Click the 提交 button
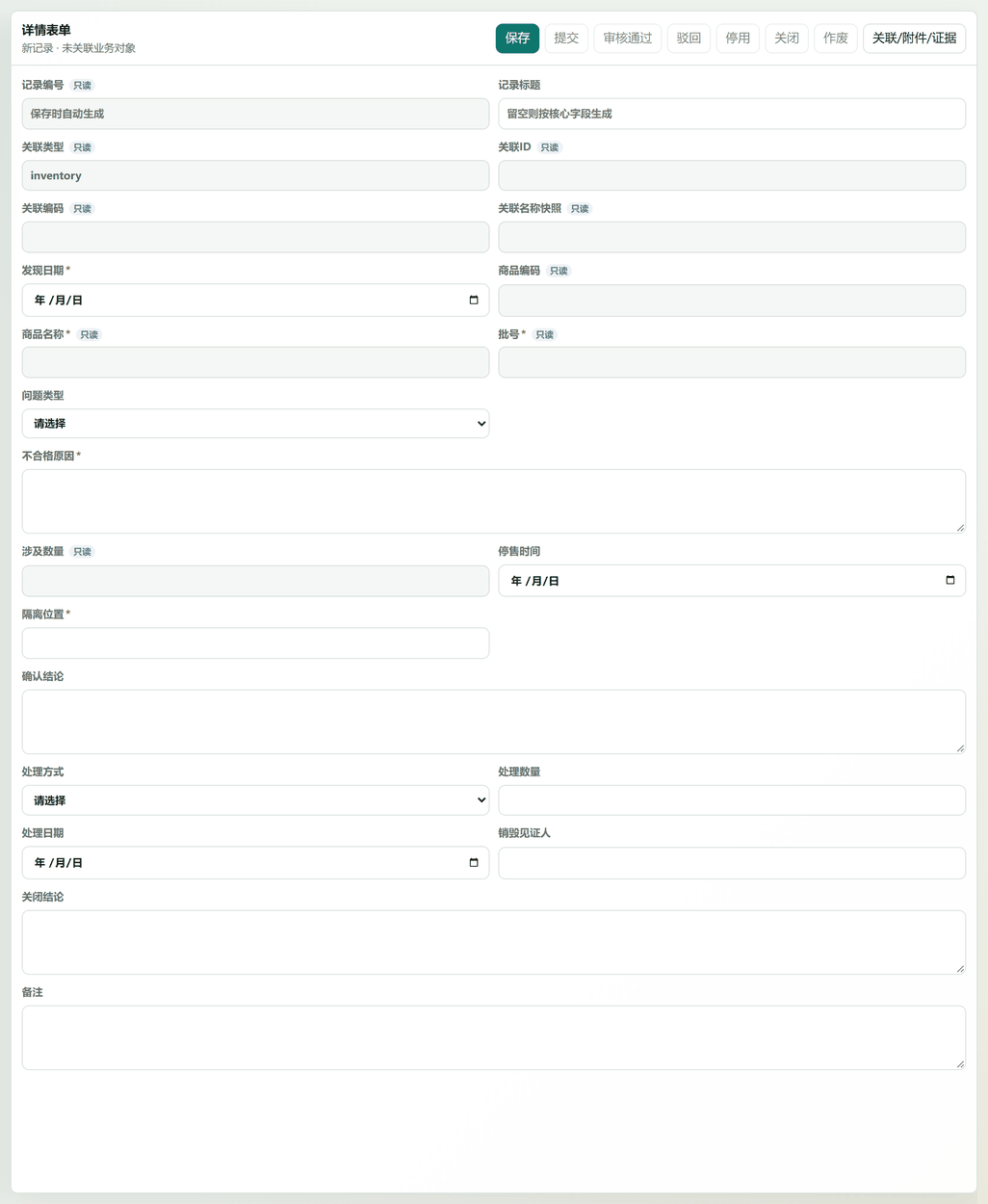988x1204 pixels. pos(566,39)
